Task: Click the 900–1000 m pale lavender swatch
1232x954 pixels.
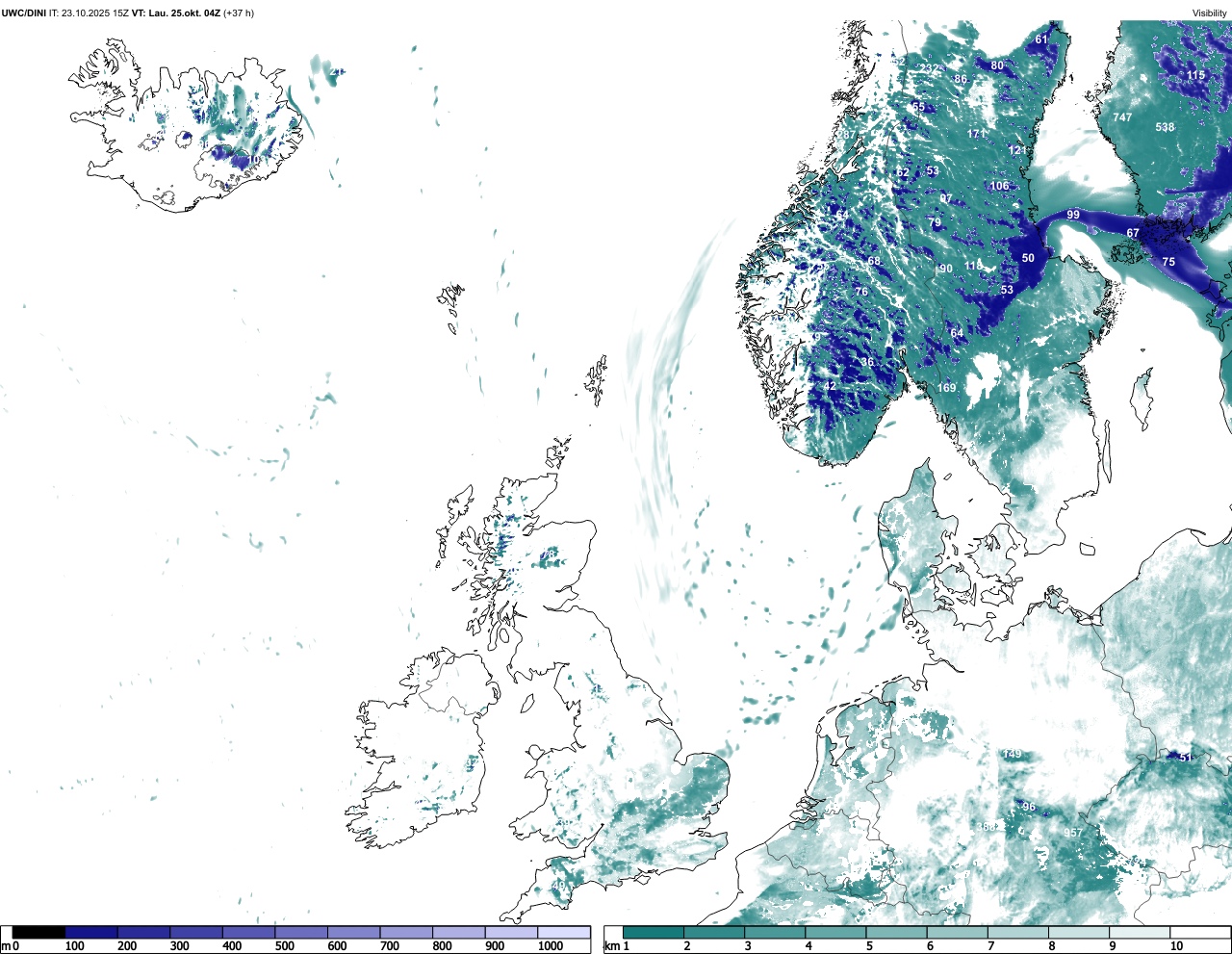Action: [x=511, y=932]
